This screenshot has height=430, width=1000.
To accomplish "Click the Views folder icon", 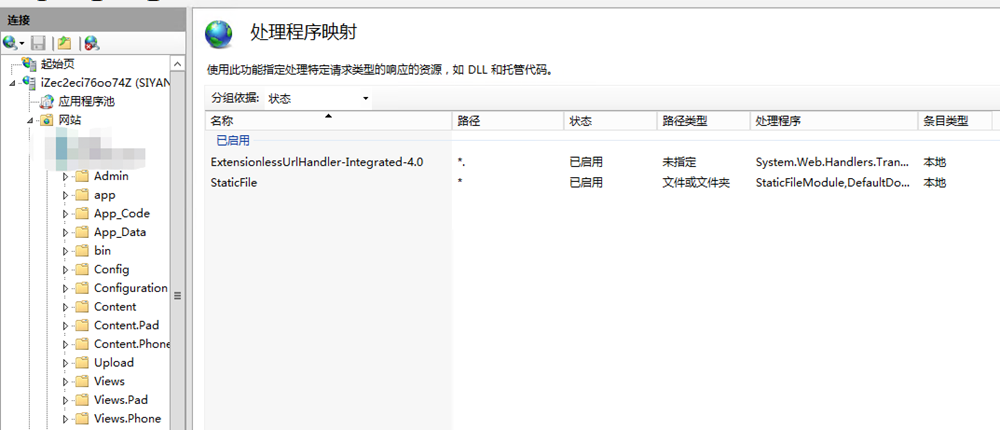I will 81,381.
